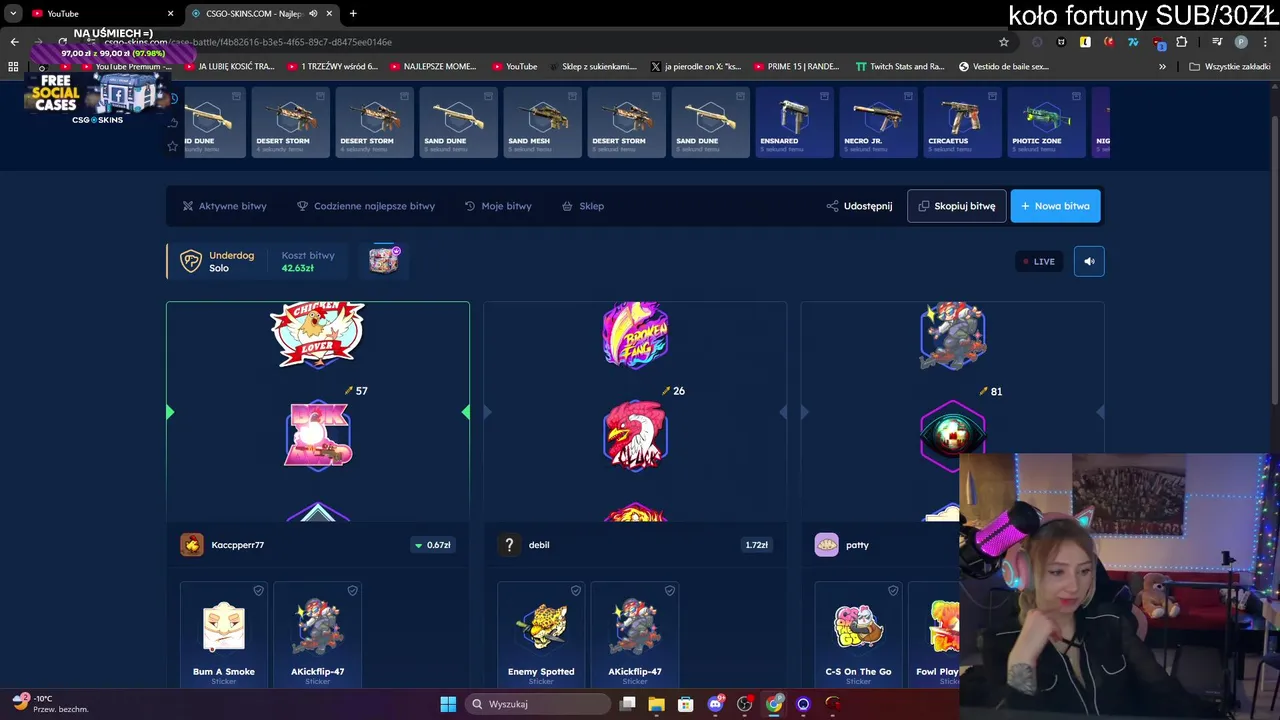Switch to Aktywne bitwy tab

(224, 206)
